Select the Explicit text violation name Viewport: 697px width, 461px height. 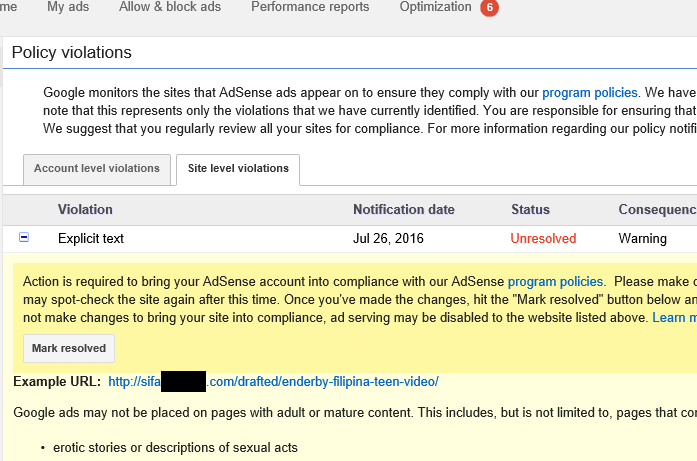(x=91, y=239)
